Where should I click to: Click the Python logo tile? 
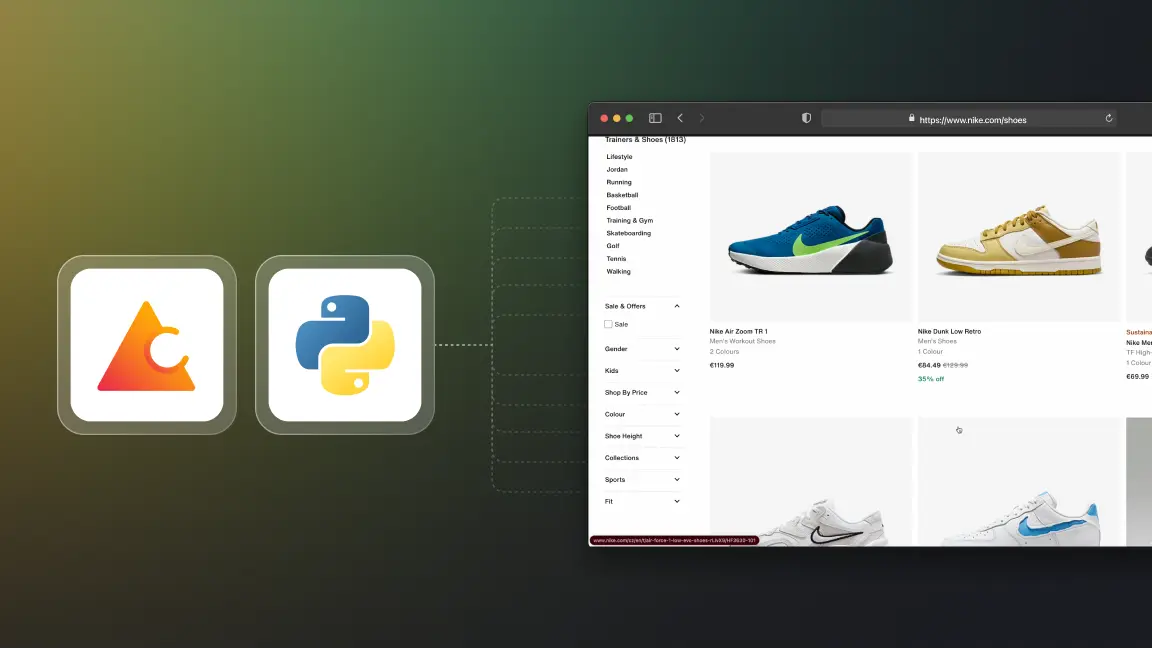pyautogui.click(x=345, y=345)
